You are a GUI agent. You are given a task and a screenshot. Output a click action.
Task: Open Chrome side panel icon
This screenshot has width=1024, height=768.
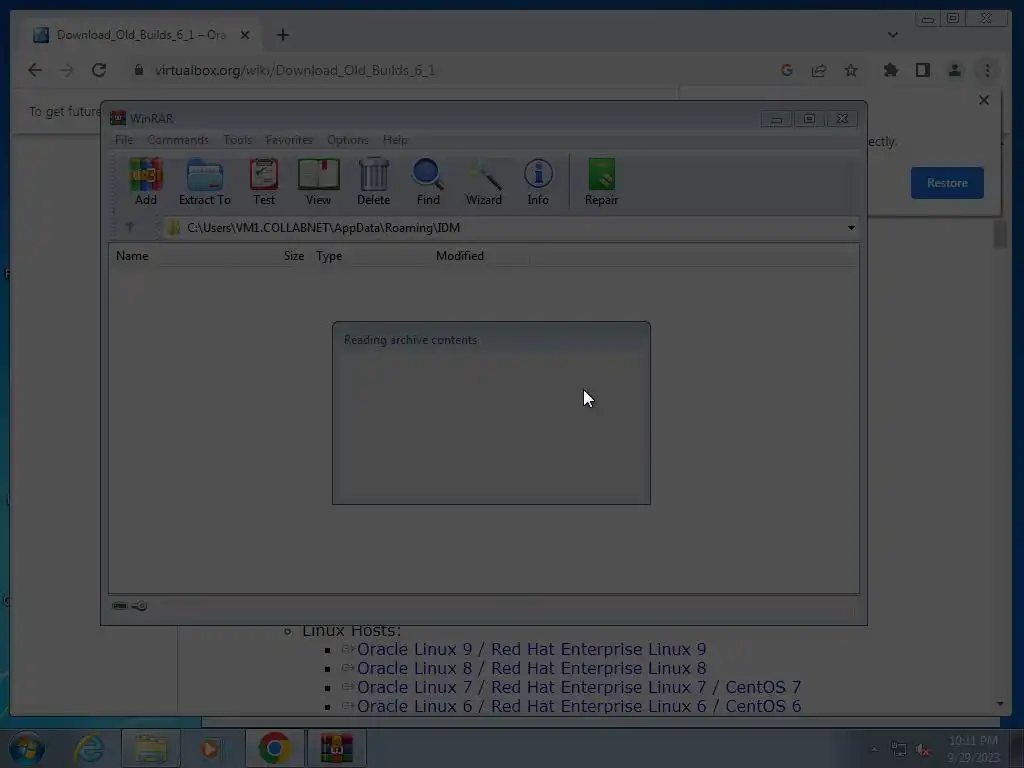(x=922, y=70)
